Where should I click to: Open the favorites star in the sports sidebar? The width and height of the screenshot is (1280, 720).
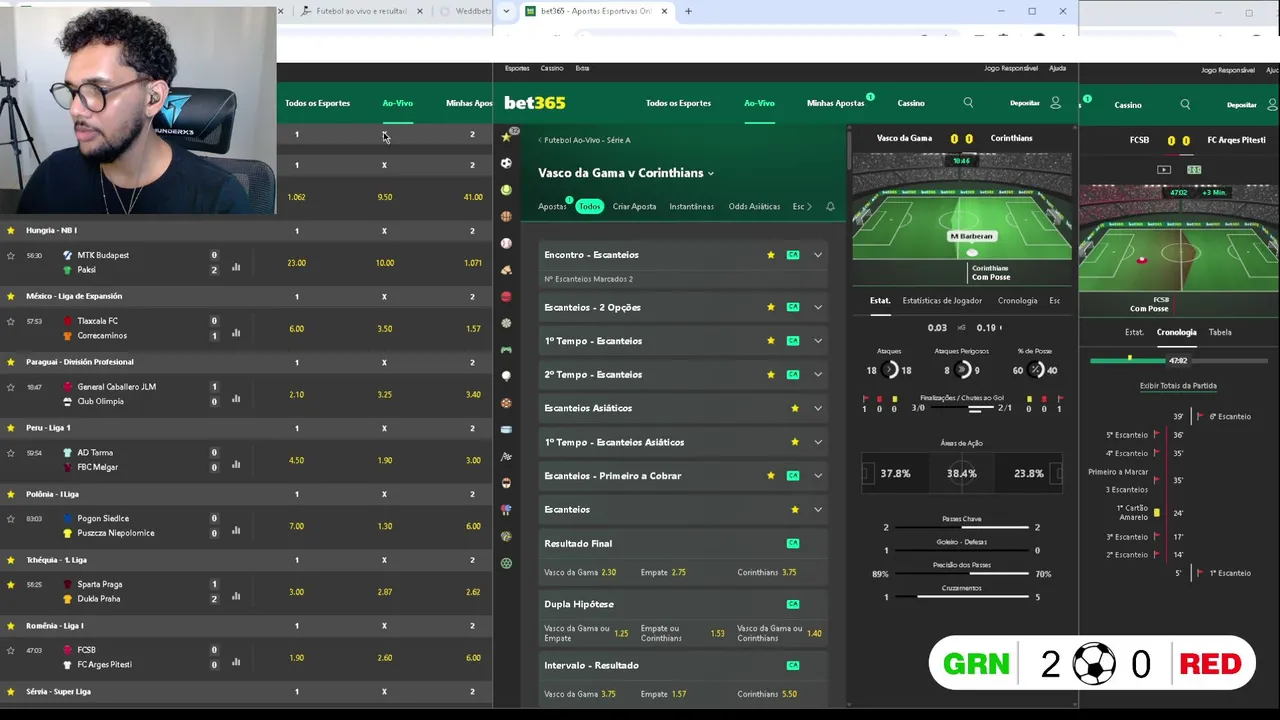(506, 137)
